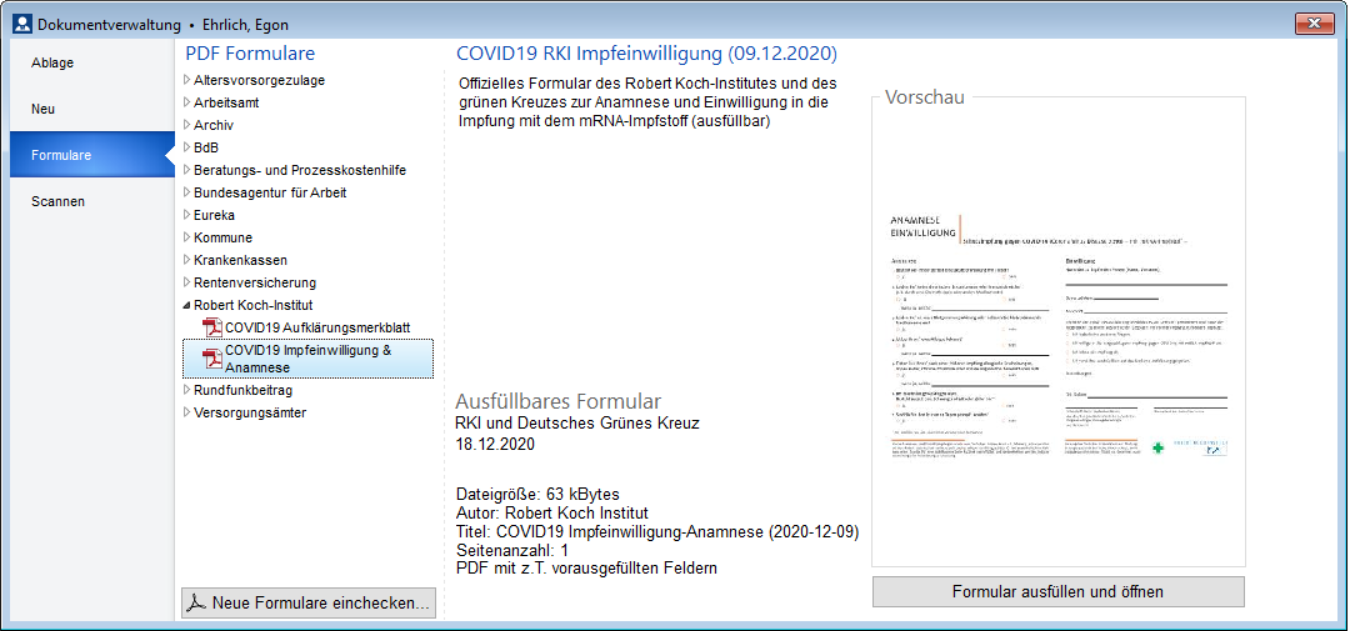Click Formular ausfüllen und öffnen button
The width and height of the screenshot is (1348, 631).
1058,592
